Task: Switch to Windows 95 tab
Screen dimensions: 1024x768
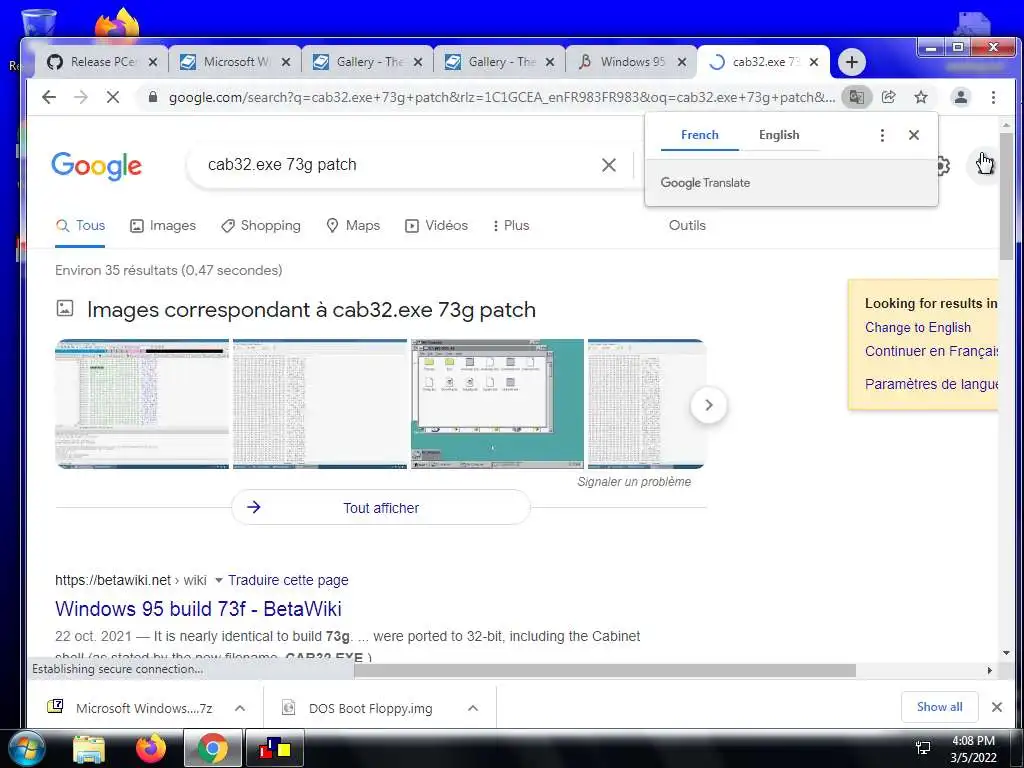Action: (632, 62)
